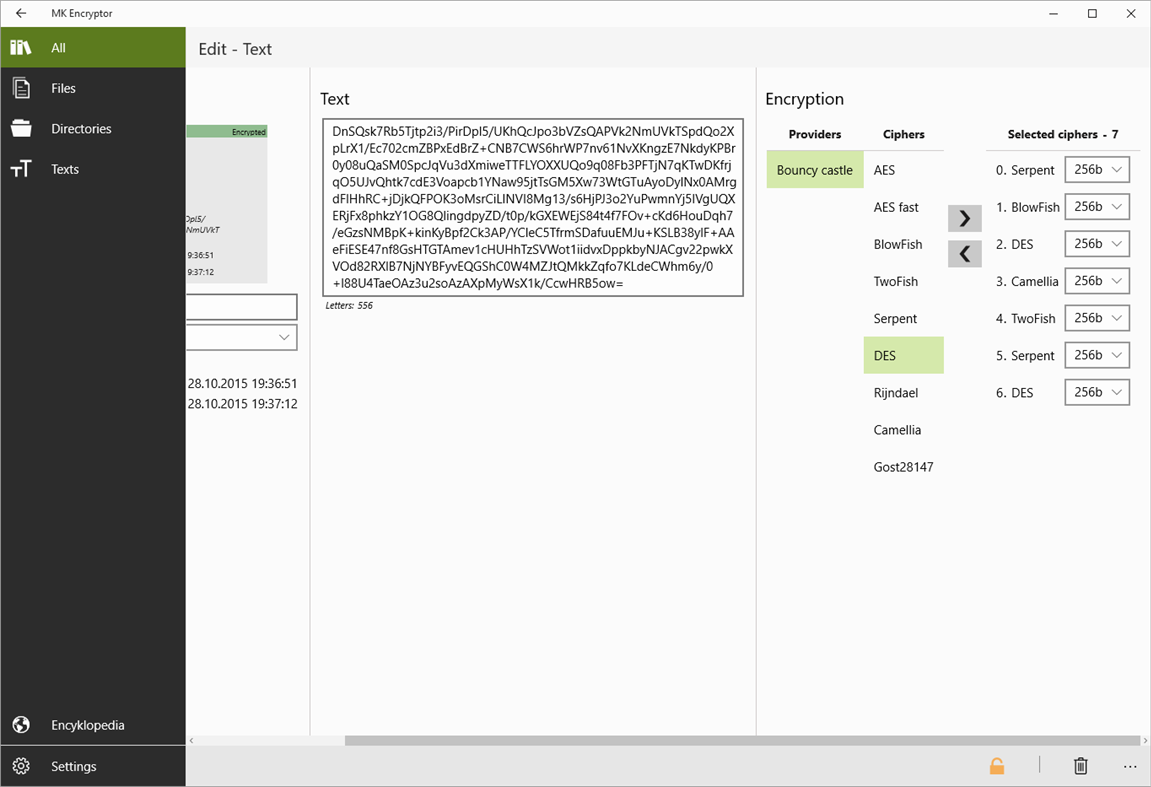Remove a cipher with the left chevron button
The height and width of the screenshot is (787, 1151).
click(964, 253)
